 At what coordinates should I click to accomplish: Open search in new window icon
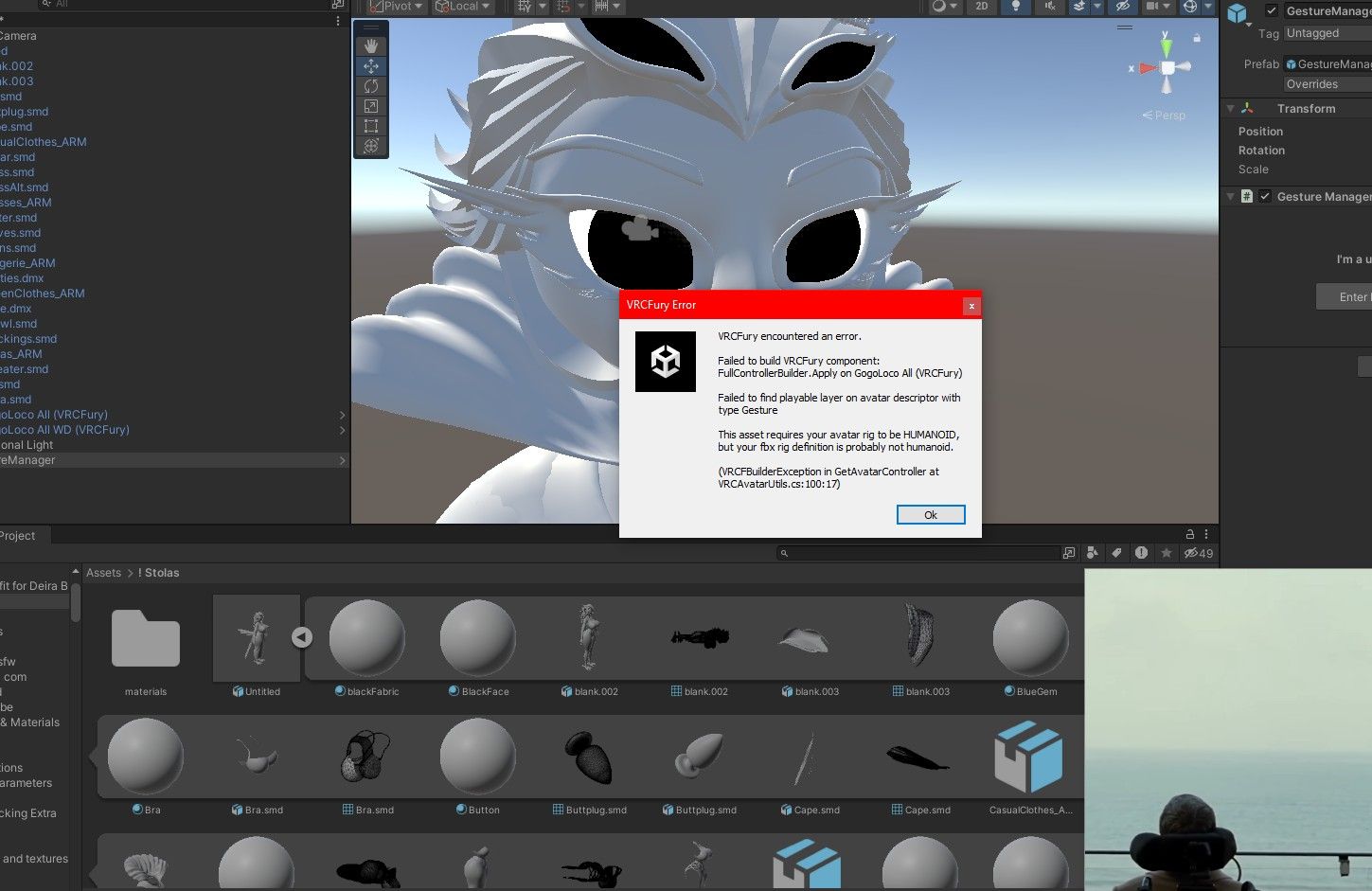point(1069,553)
